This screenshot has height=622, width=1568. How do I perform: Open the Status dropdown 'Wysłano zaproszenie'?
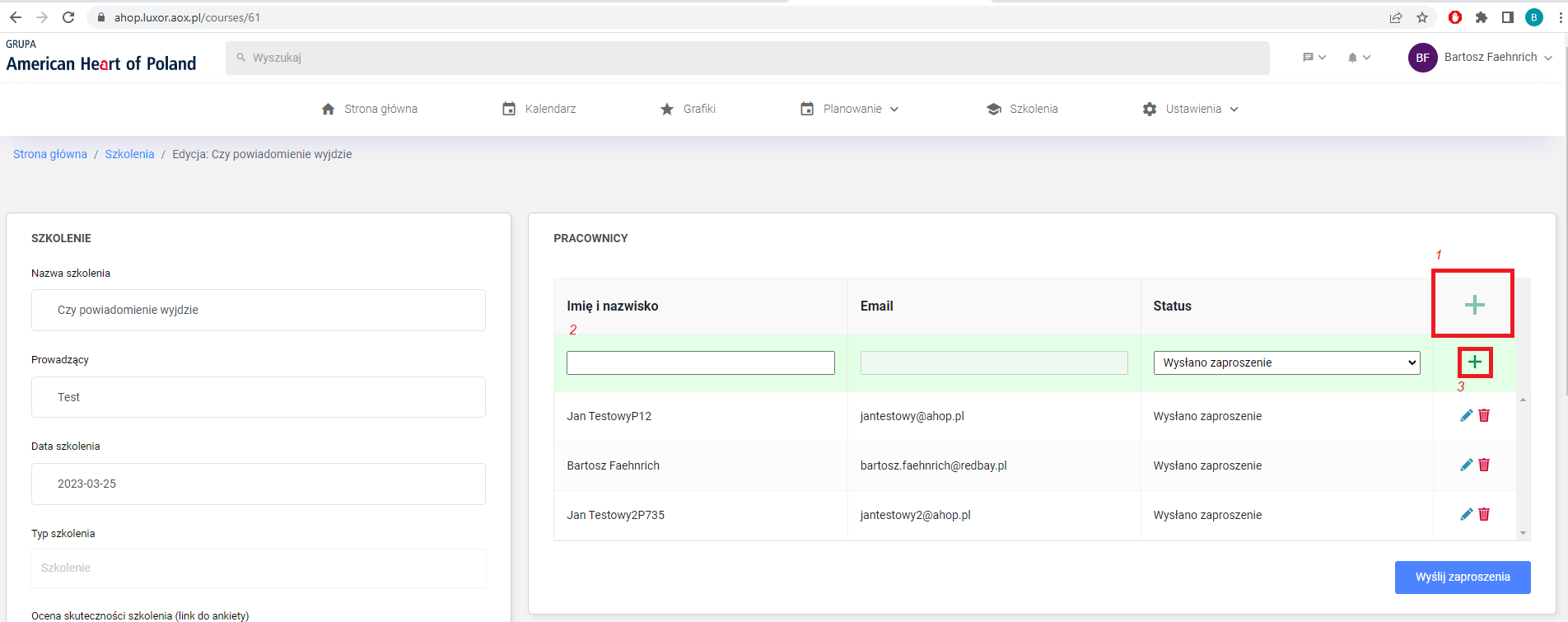point(1286,362)
